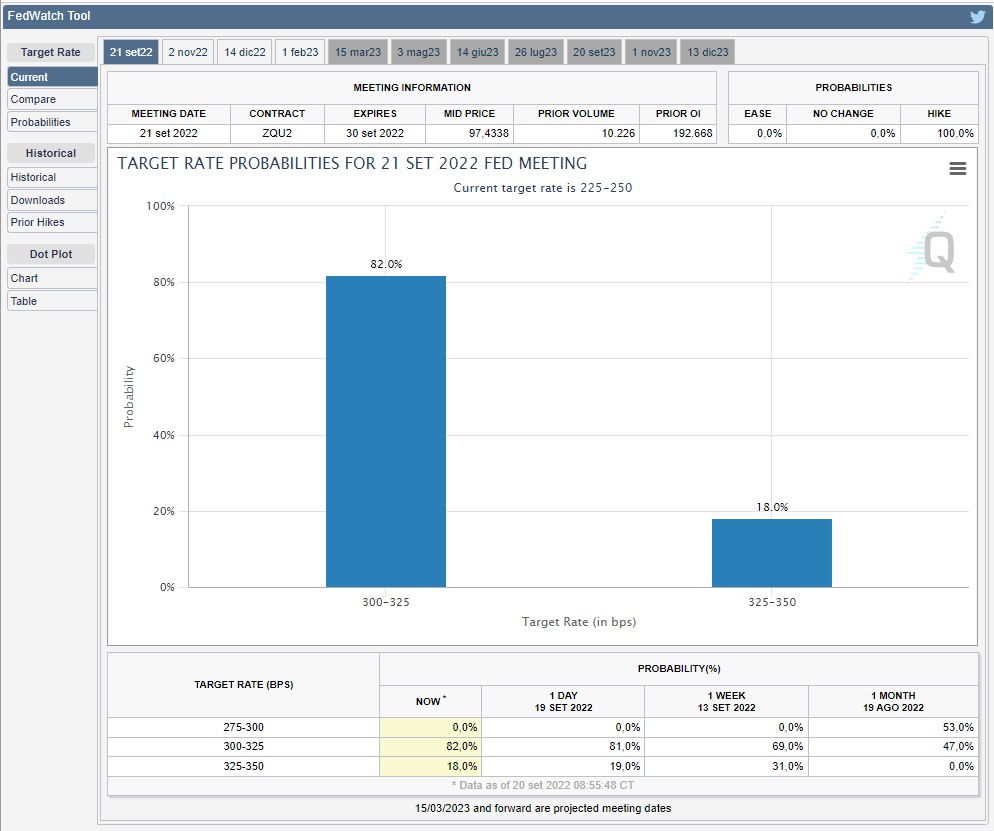This screenshot has height=831, width=994.
Task: Click the 1 MONTH 19 AGO 2022 column header
Action: tap(893, 701)
